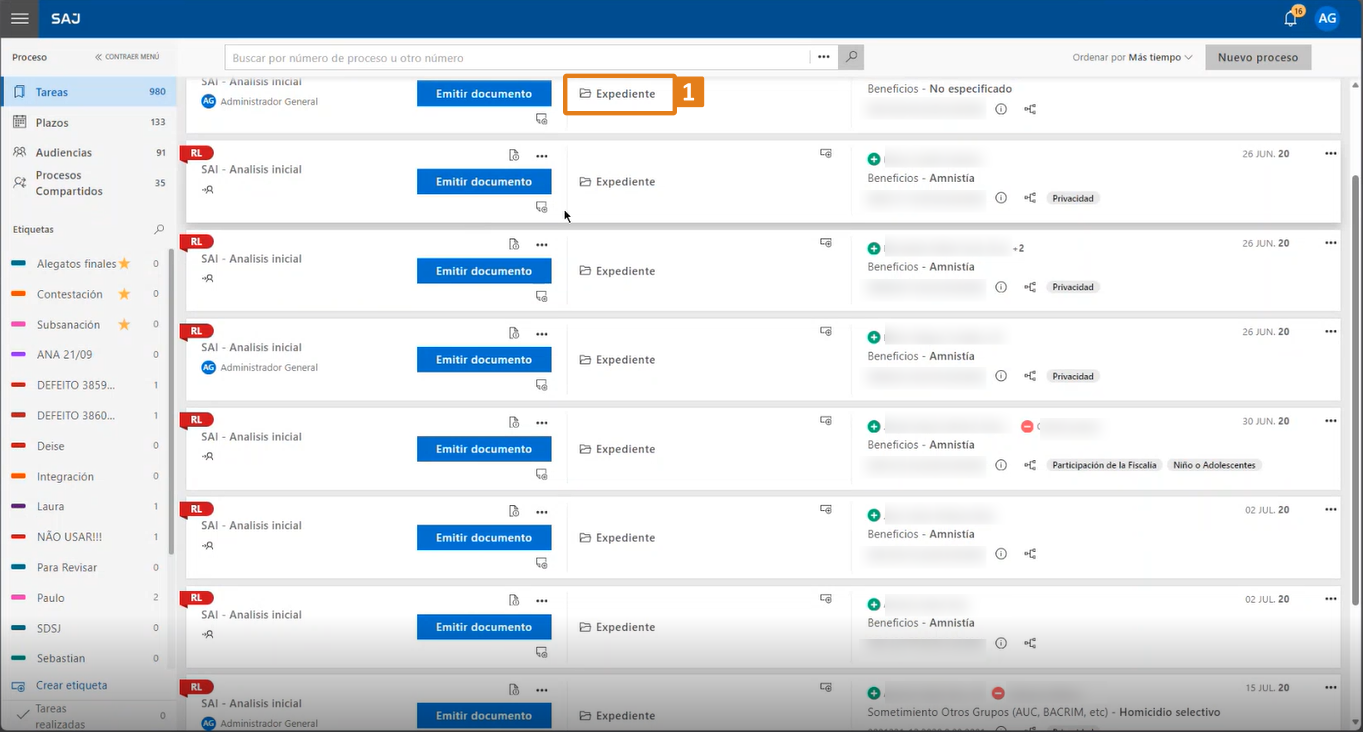The height and width of the screenshot is (732, 1363).
Task: Click Administrador General in the No especificado row
Action: pyautogui.click(x=269, y=102)
